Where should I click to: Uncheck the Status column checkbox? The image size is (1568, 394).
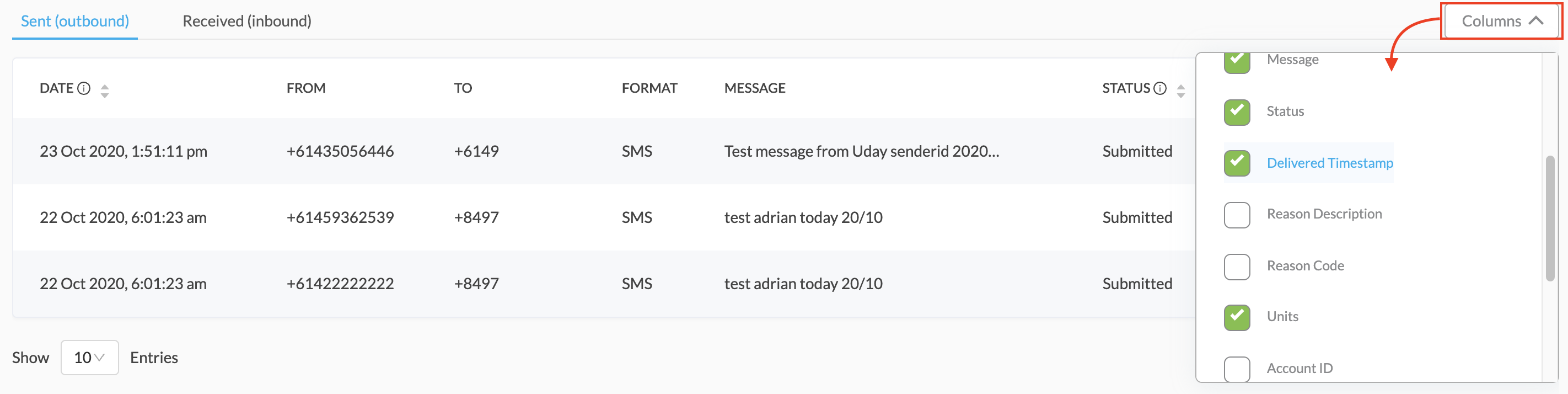click(x=1237, y=112)
